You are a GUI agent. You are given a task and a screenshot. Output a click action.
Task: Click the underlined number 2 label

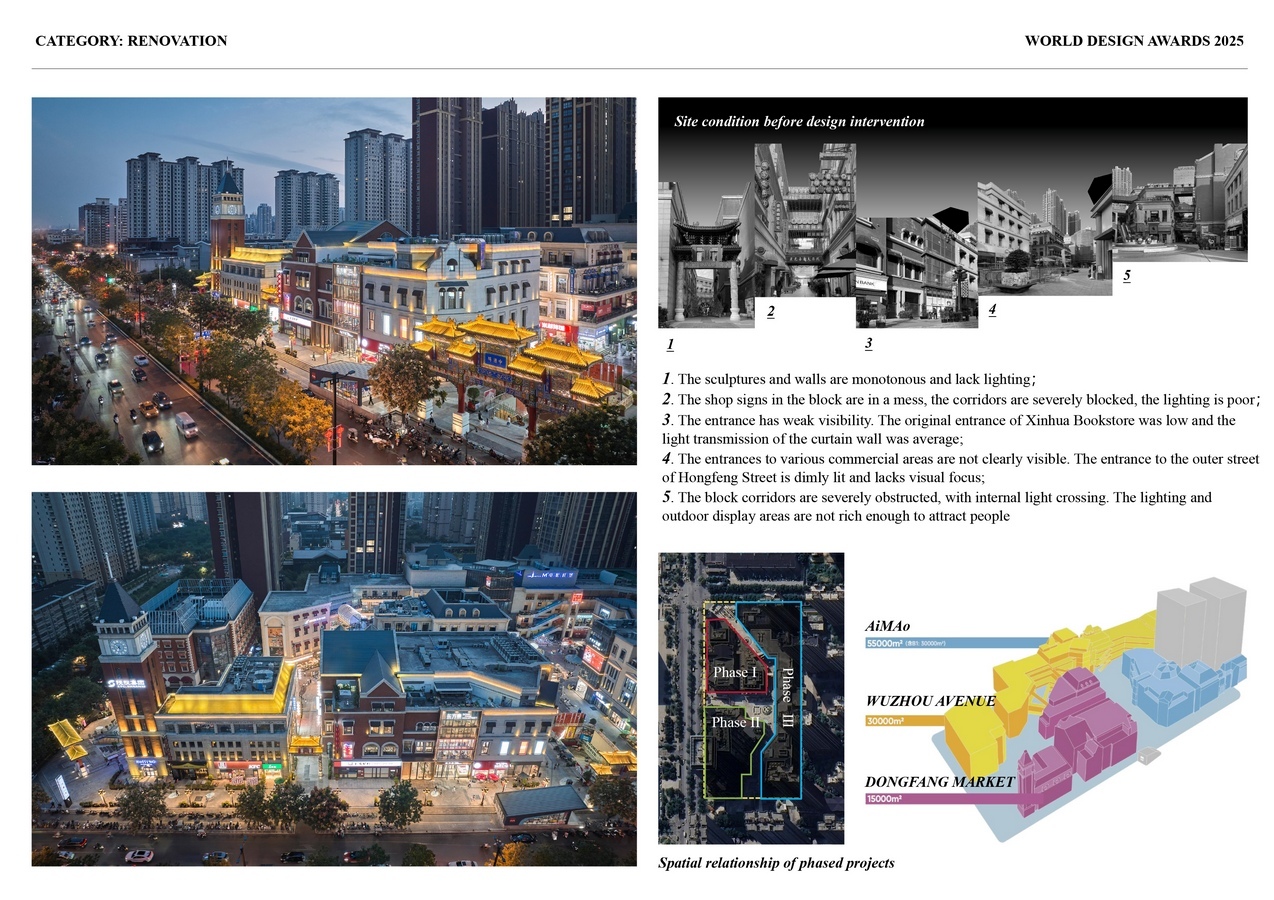(770, 313)
